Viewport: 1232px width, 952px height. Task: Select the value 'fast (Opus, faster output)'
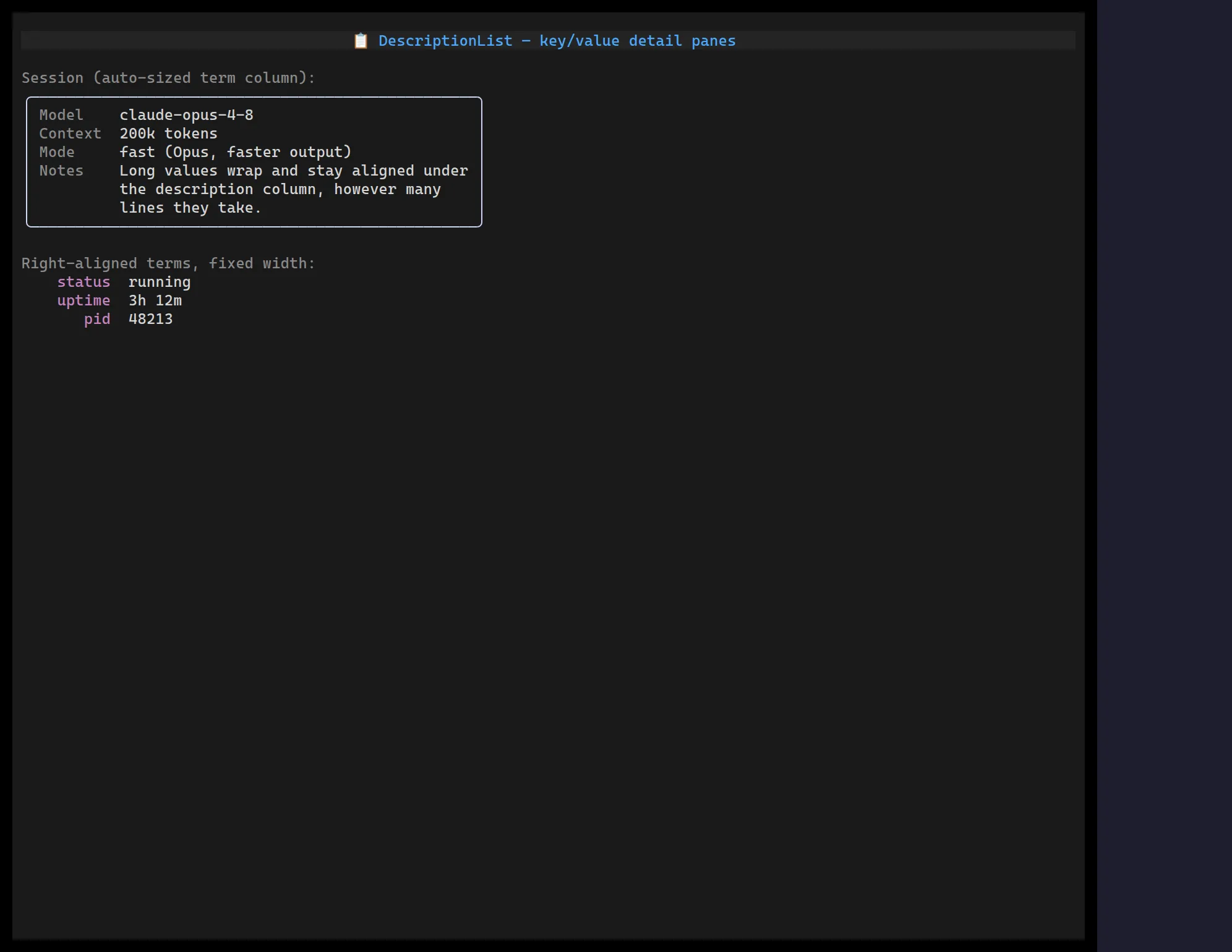click(236, 152)
